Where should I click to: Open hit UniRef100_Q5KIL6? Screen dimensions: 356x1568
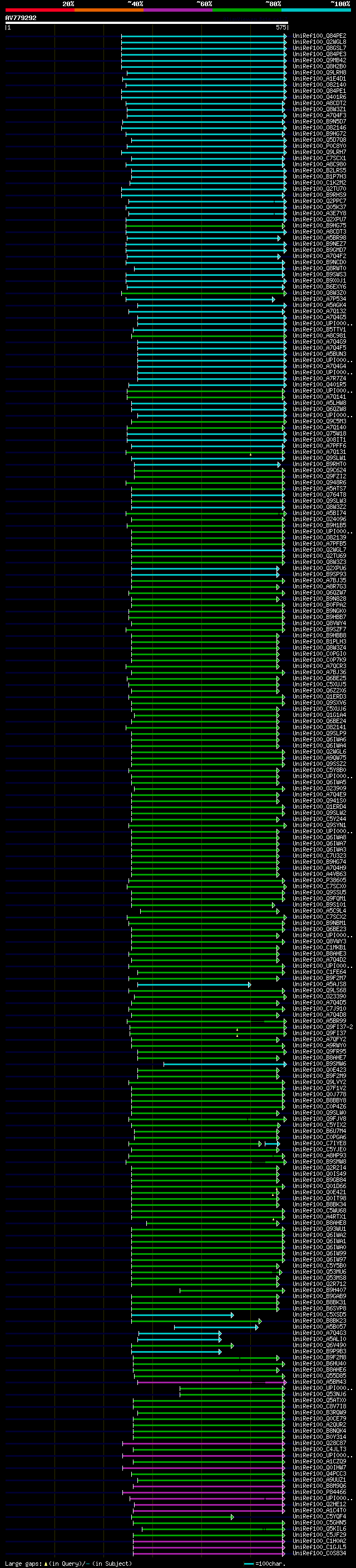(319, 1529)
